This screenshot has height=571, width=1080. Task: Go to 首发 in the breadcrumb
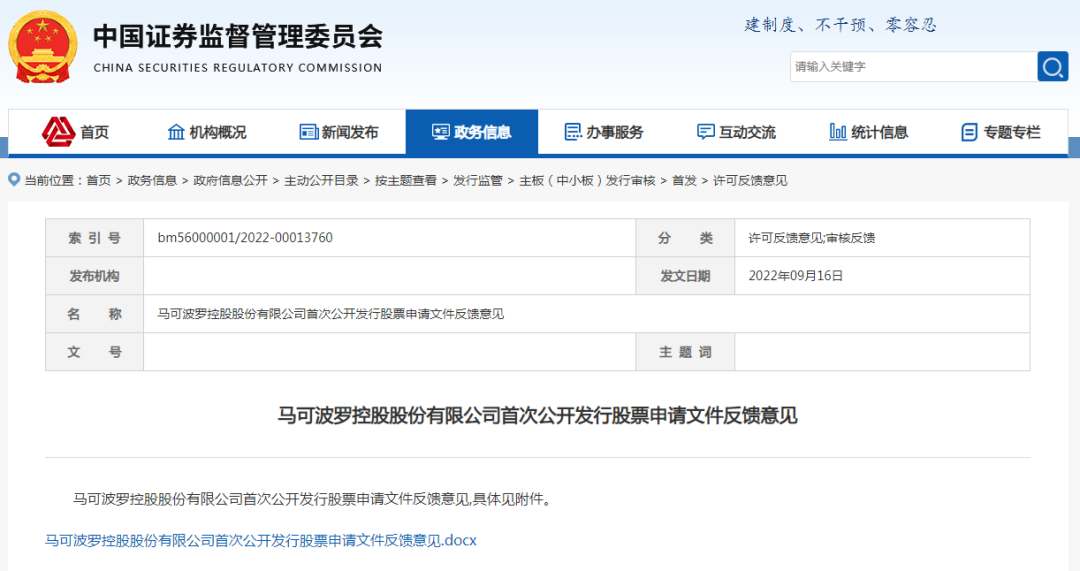685,180
